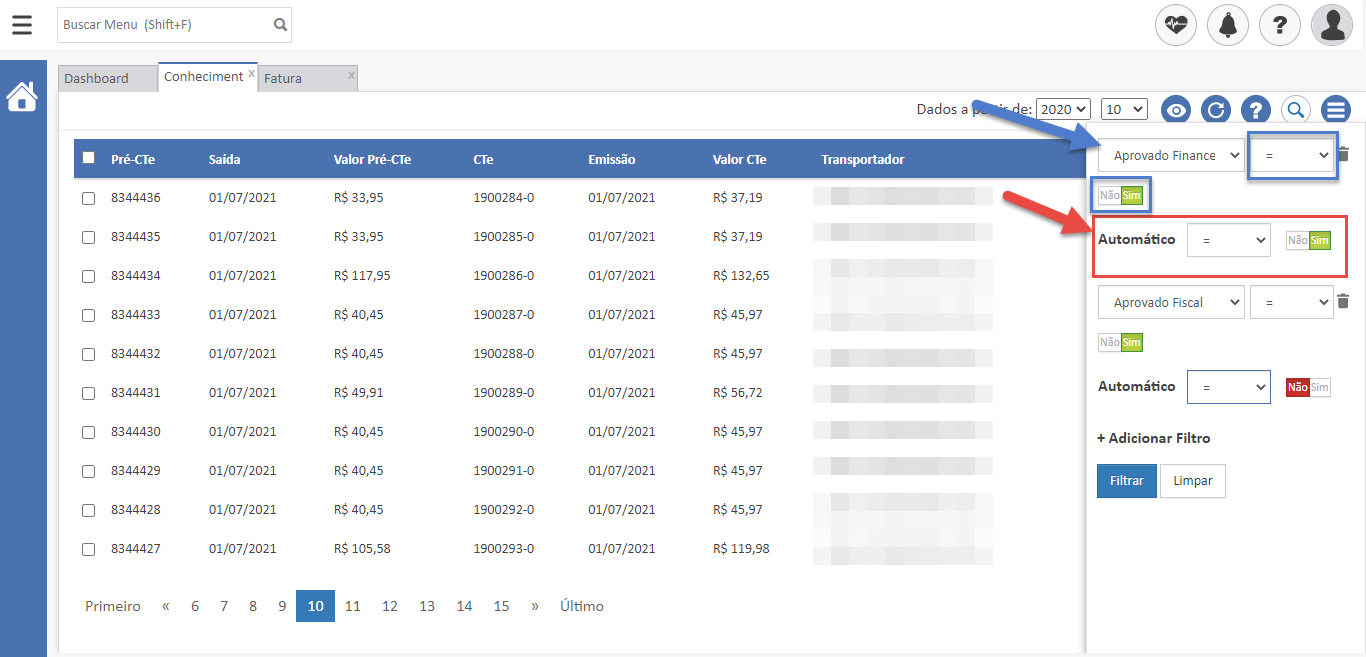
Task: Click the Filtrar button
Action: pos(1127,481)
